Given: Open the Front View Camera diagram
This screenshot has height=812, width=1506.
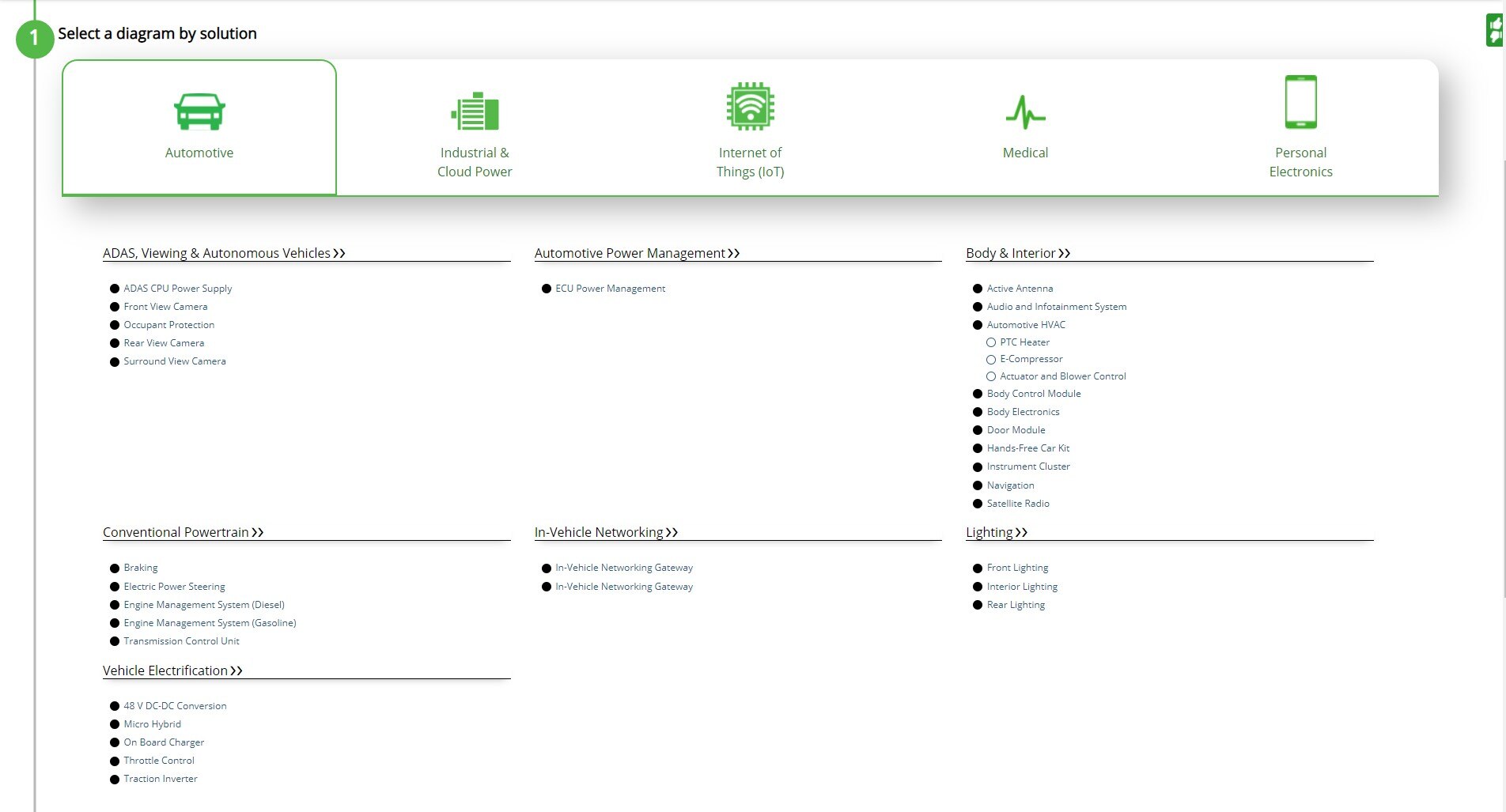Looking at the screenshot, I should [x=165, y=307].
